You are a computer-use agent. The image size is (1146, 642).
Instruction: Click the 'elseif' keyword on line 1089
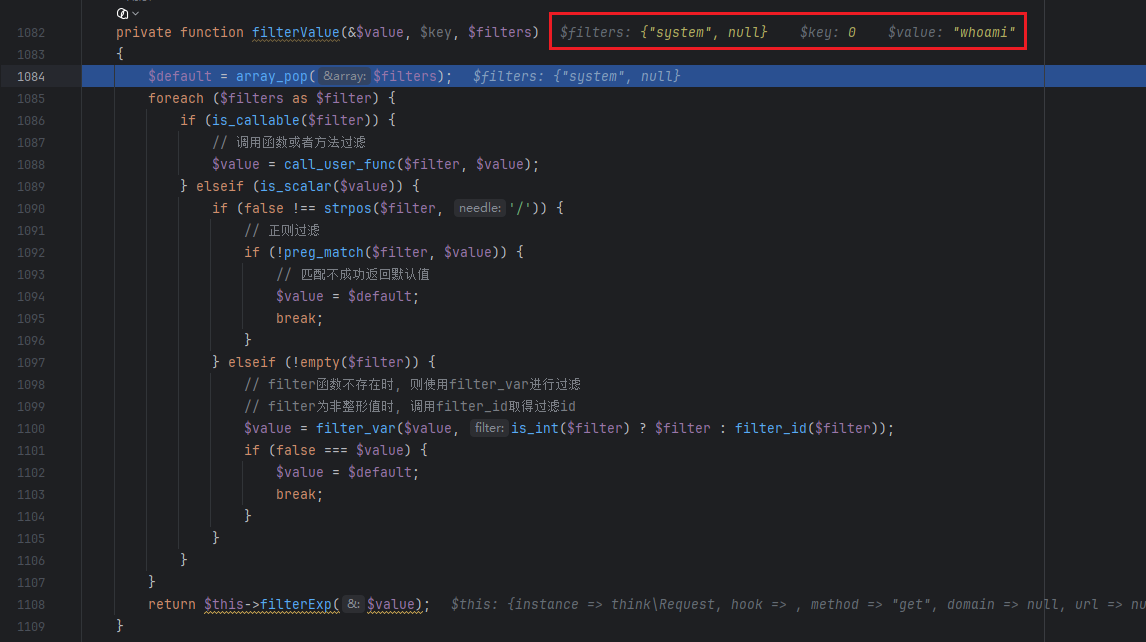click(x=220, y=186)
